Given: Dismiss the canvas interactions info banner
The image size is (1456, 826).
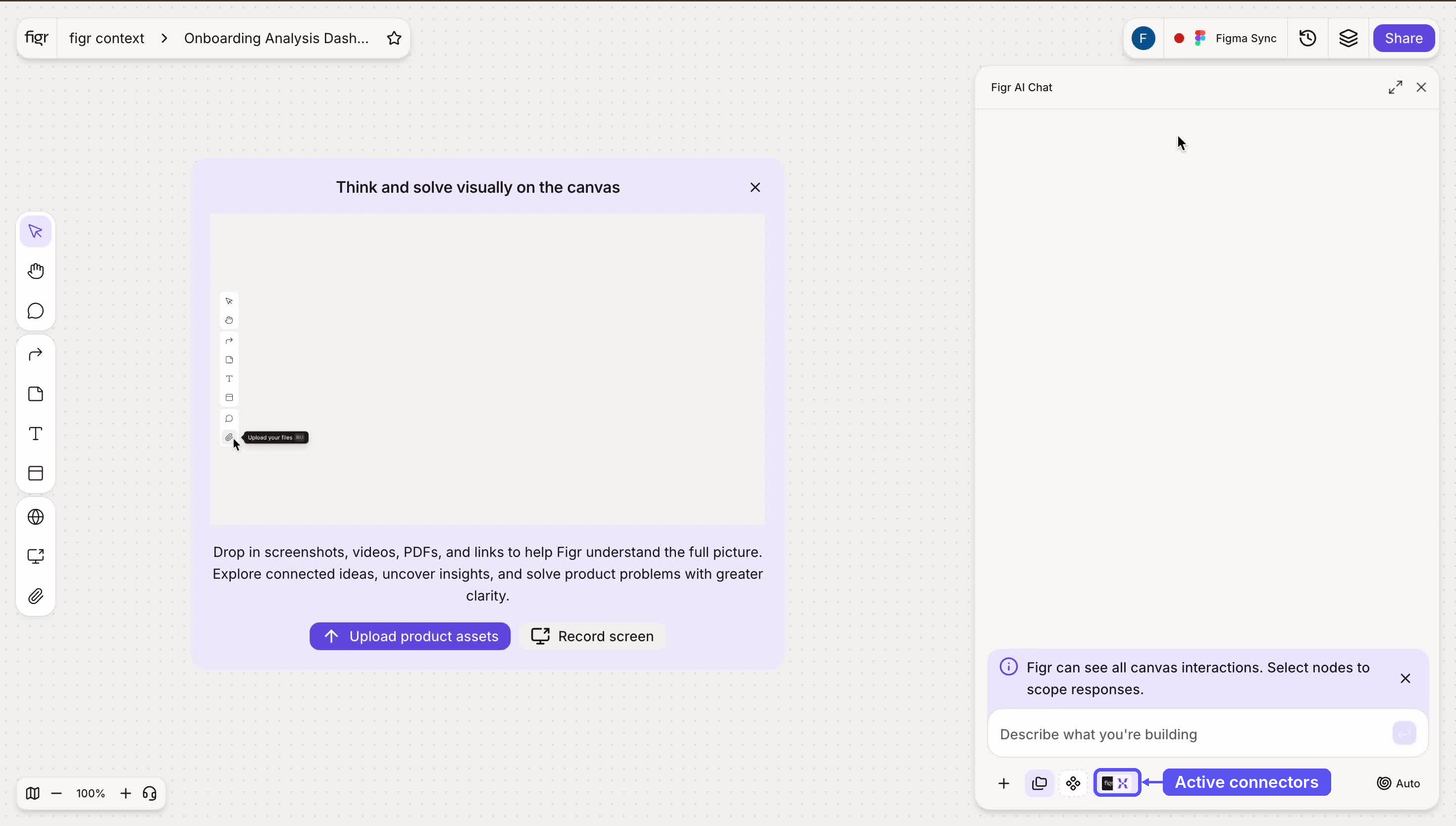Looking at the screenshot, I should tap(1405, 678).
